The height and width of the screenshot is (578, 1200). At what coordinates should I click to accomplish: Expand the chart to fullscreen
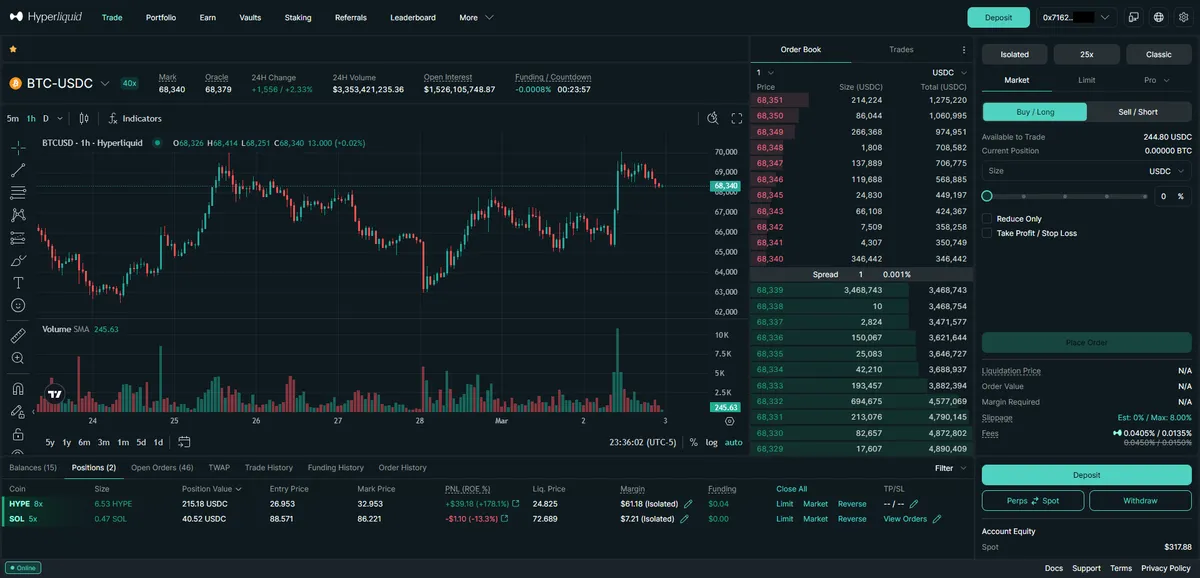pos(735,118)
